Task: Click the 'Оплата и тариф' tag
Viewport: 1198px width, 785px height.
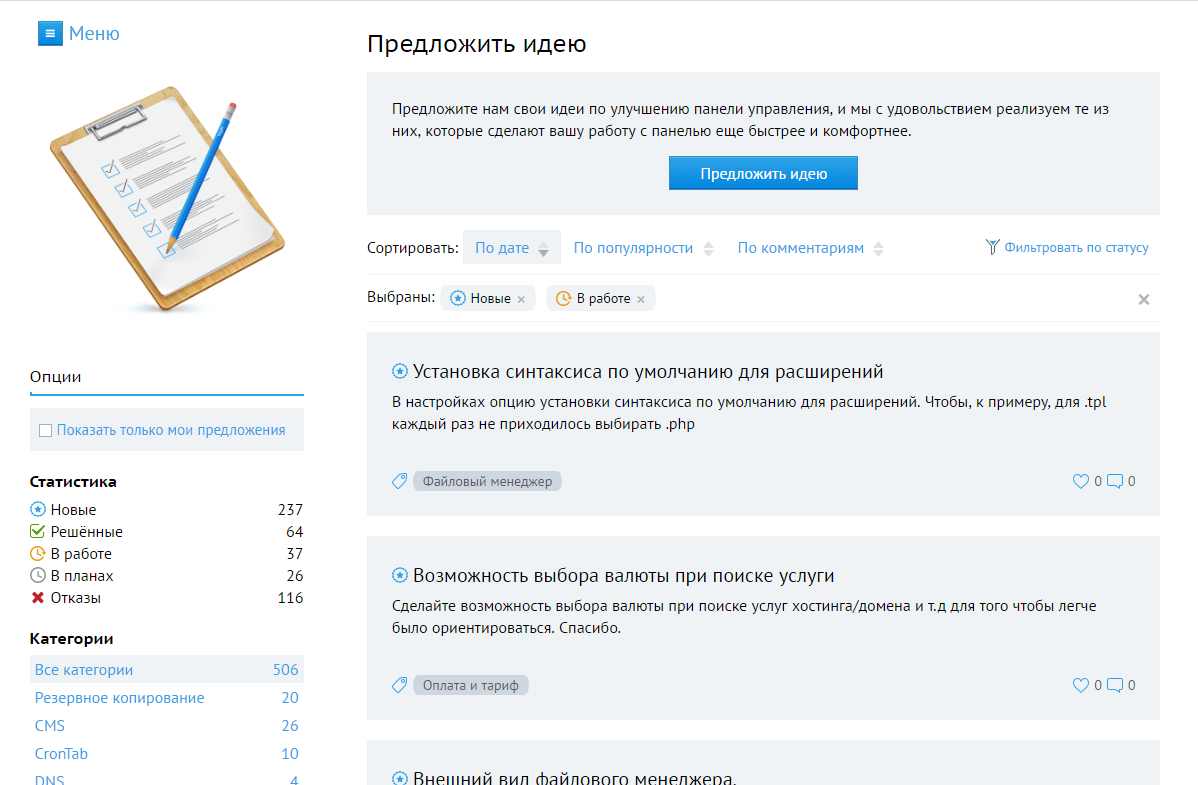Action: tap(470, 685)
